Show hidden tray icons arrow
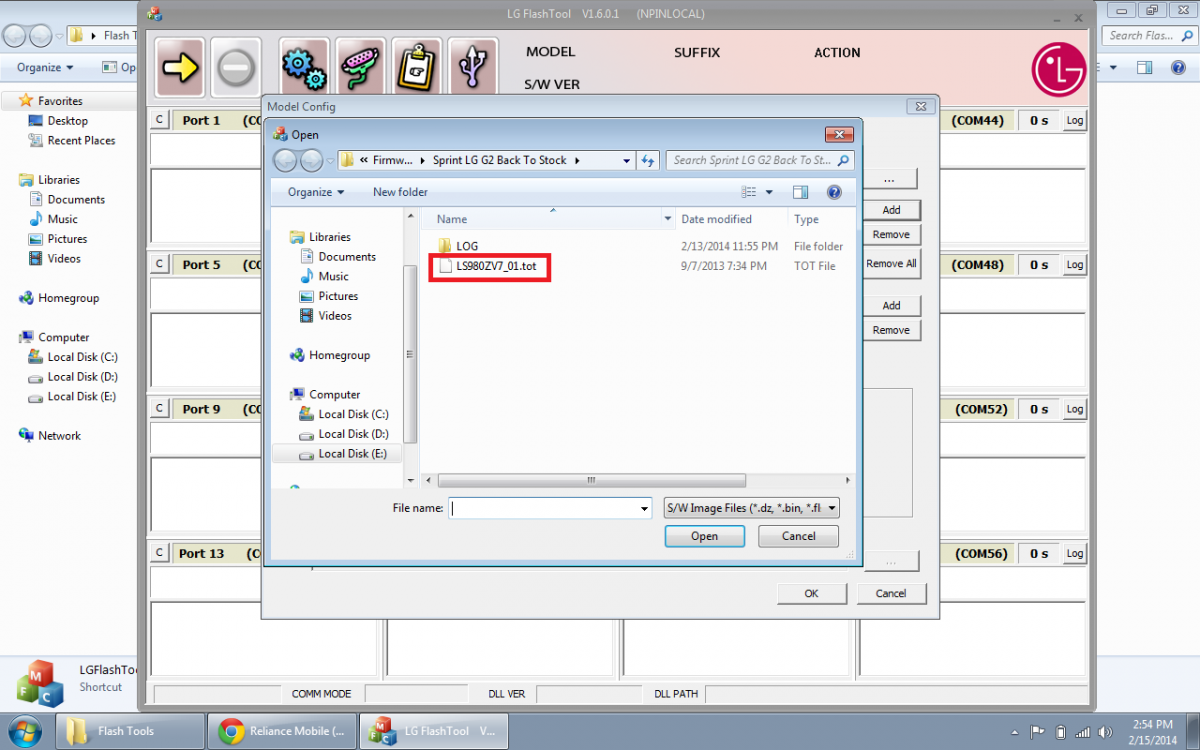Viewport: 1200px width, 750px height. [x=1016, y=731]
